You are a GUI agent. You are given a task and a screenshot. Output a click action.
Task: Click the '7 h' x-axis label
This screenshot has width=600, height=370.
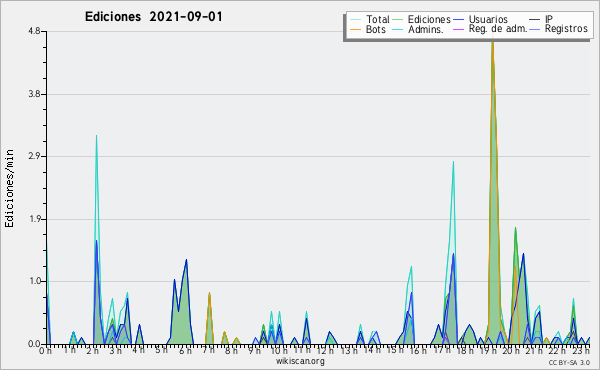pyautogui.click(x=209, y=350)
